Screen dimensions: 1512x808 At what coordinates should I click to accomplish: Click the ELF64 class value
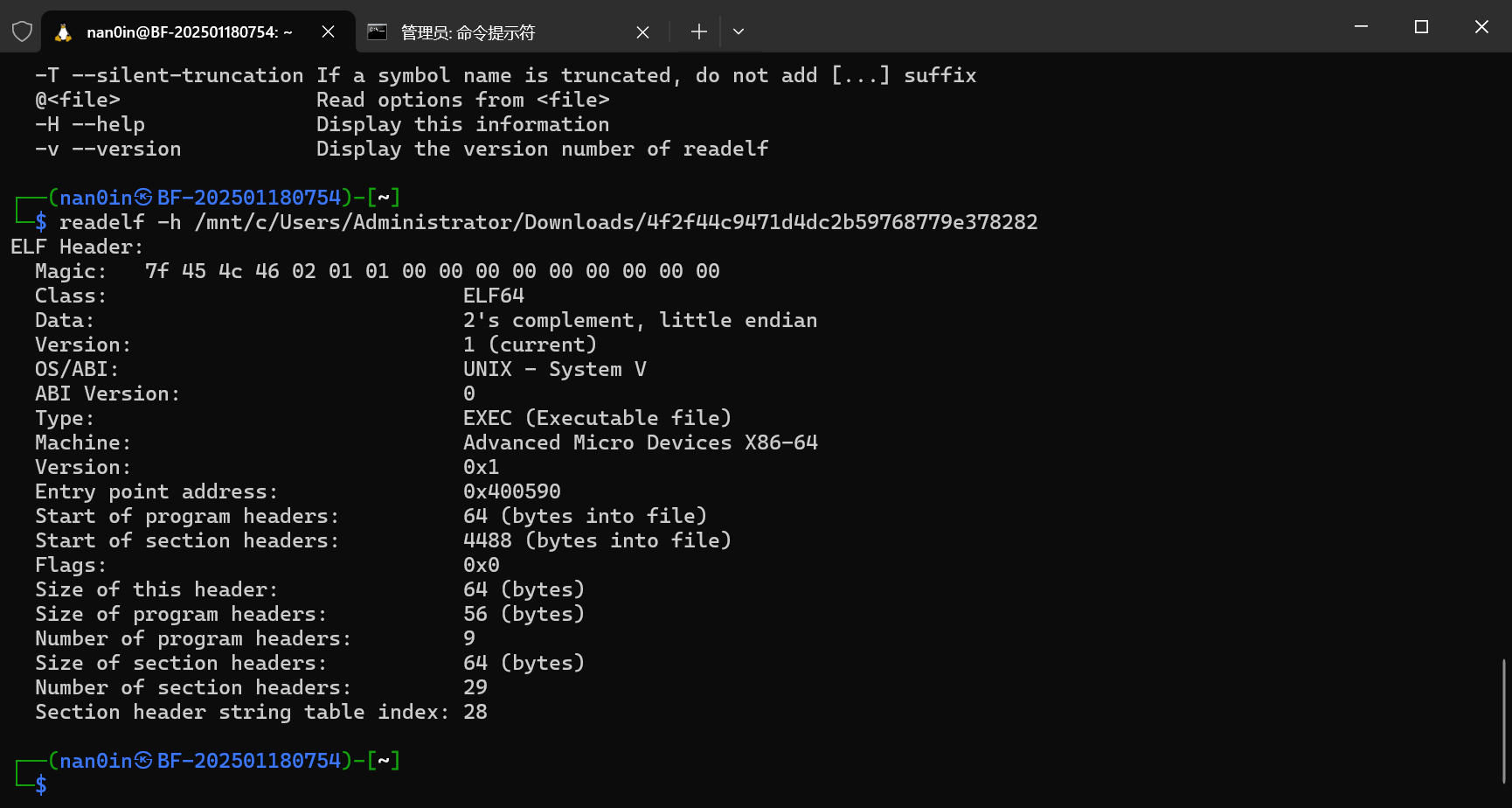pos(494,296)
